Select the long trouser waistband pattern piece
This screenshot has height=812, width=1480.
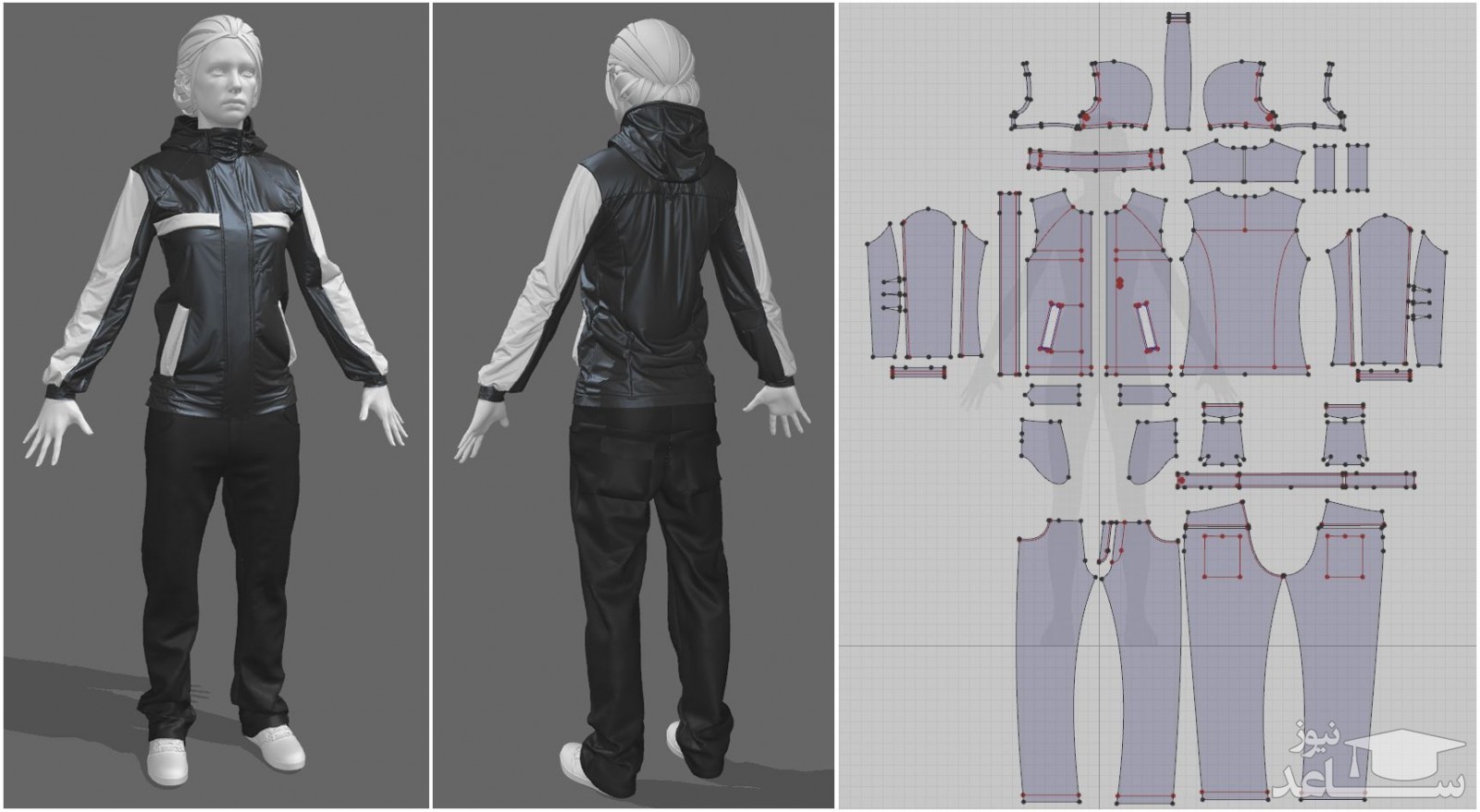point(1296,480)
